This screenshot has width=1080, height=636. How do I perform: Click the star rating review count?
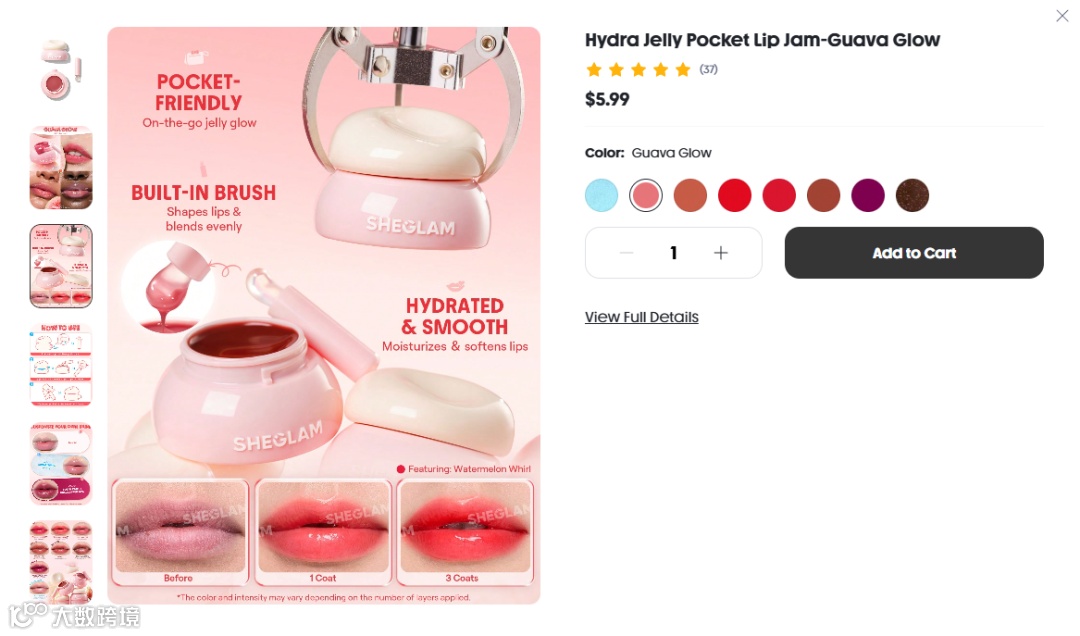(x=708, y=69)
